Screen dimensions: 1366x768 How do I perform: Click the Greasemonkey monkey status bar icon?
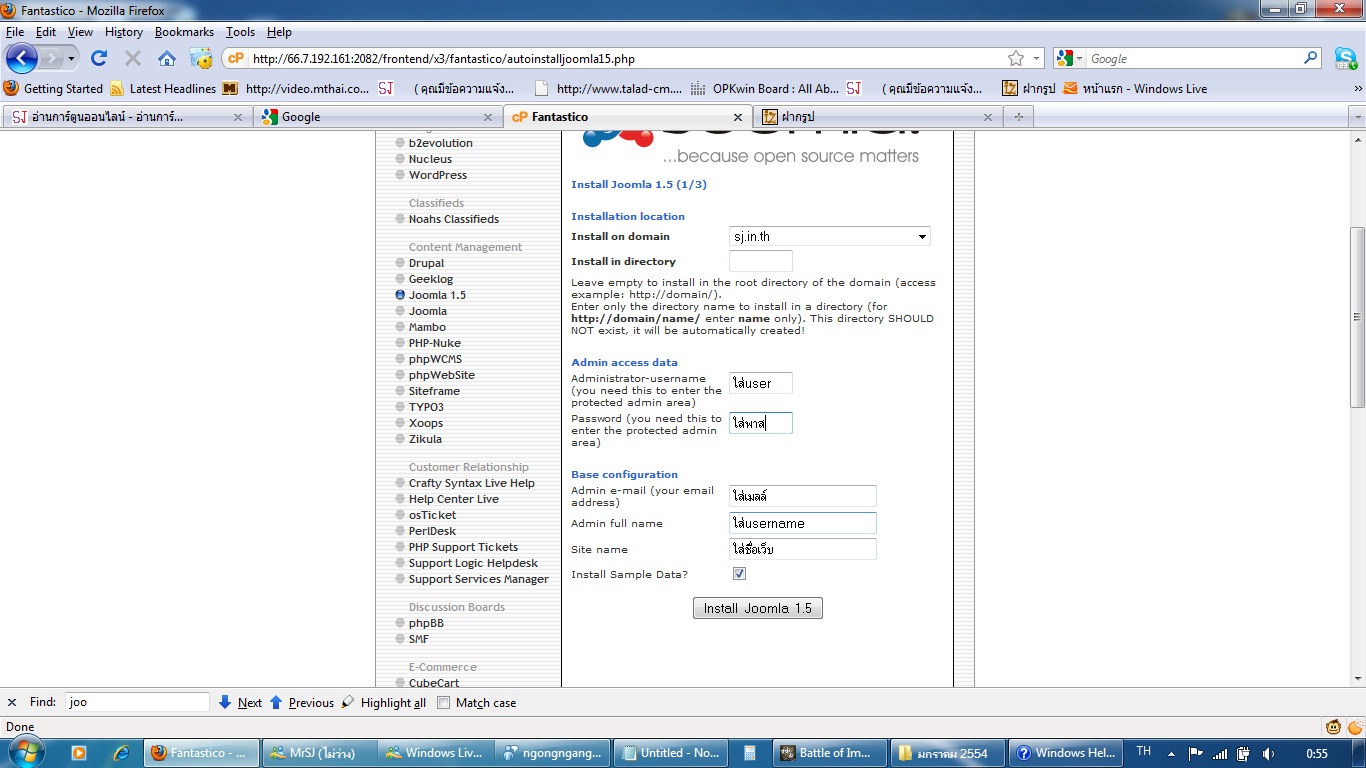(x=1333, y=727)
